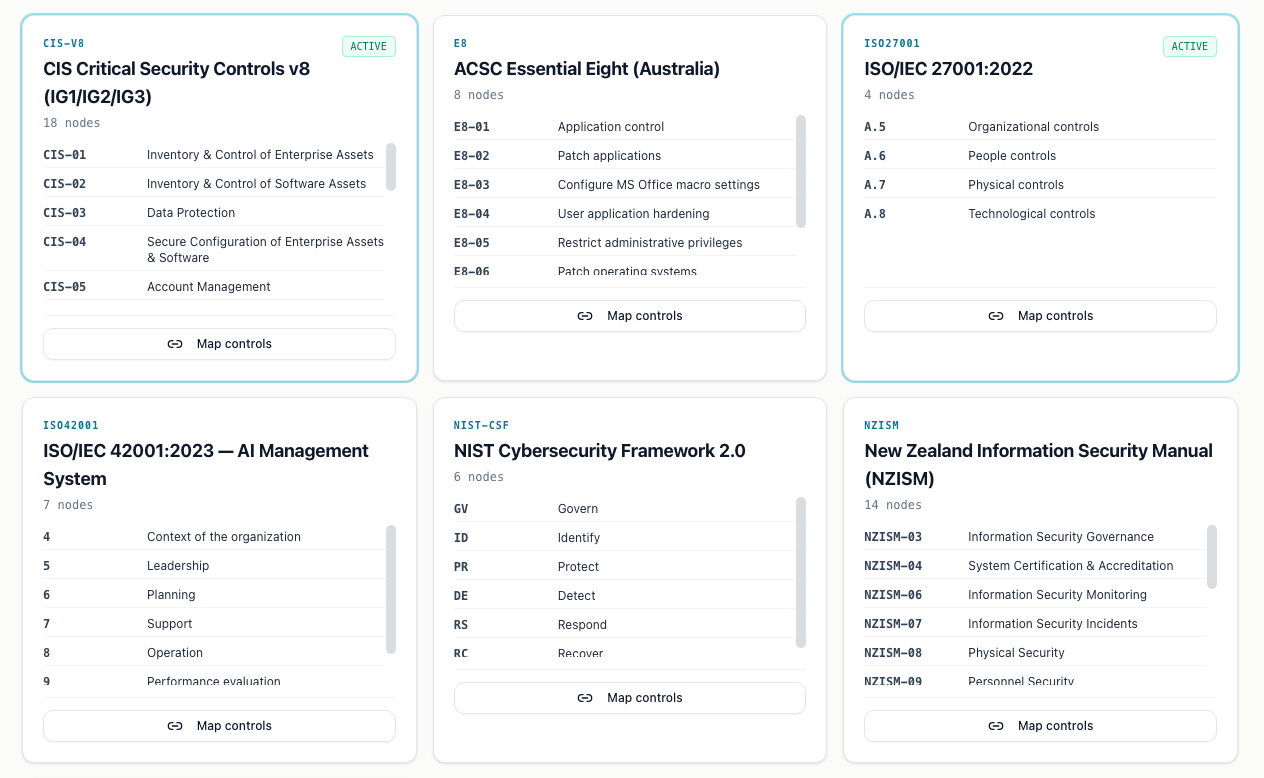Select CIS-04 Secure Configuration of Enterprise Assets row

pos(214,250)
